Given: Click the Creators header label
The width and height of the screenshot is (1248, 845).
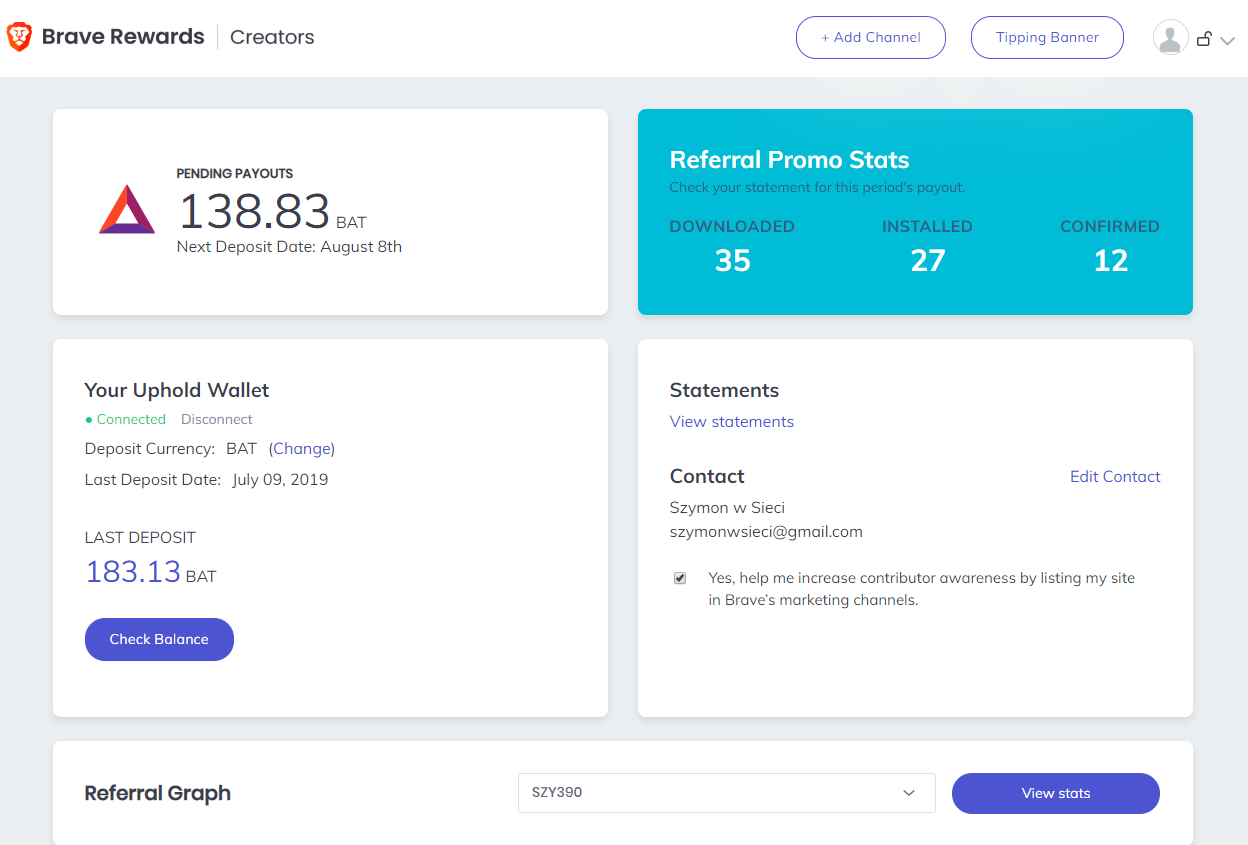Looking at the screenshot, I should [x=272, y=37].
